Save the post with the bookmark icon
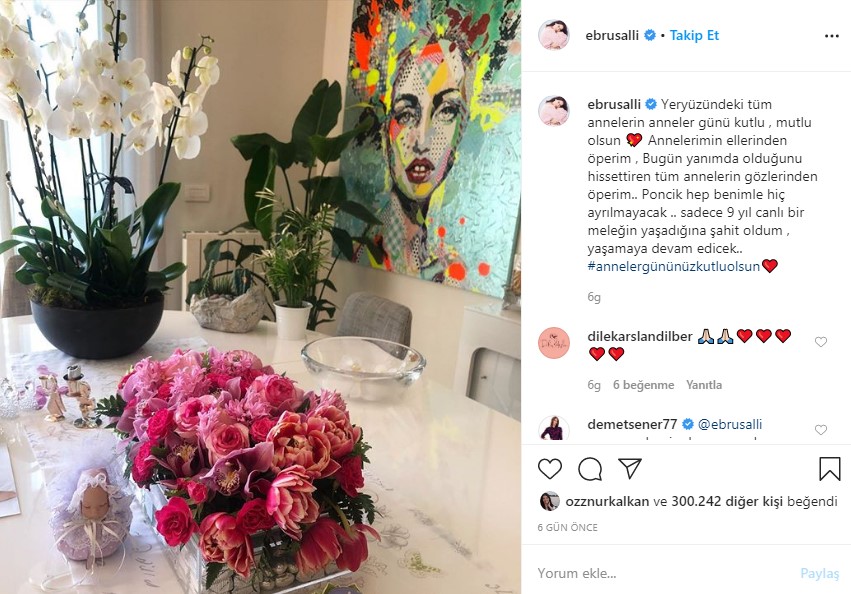This screenshot has height=594, width=851. click(829, 469)
